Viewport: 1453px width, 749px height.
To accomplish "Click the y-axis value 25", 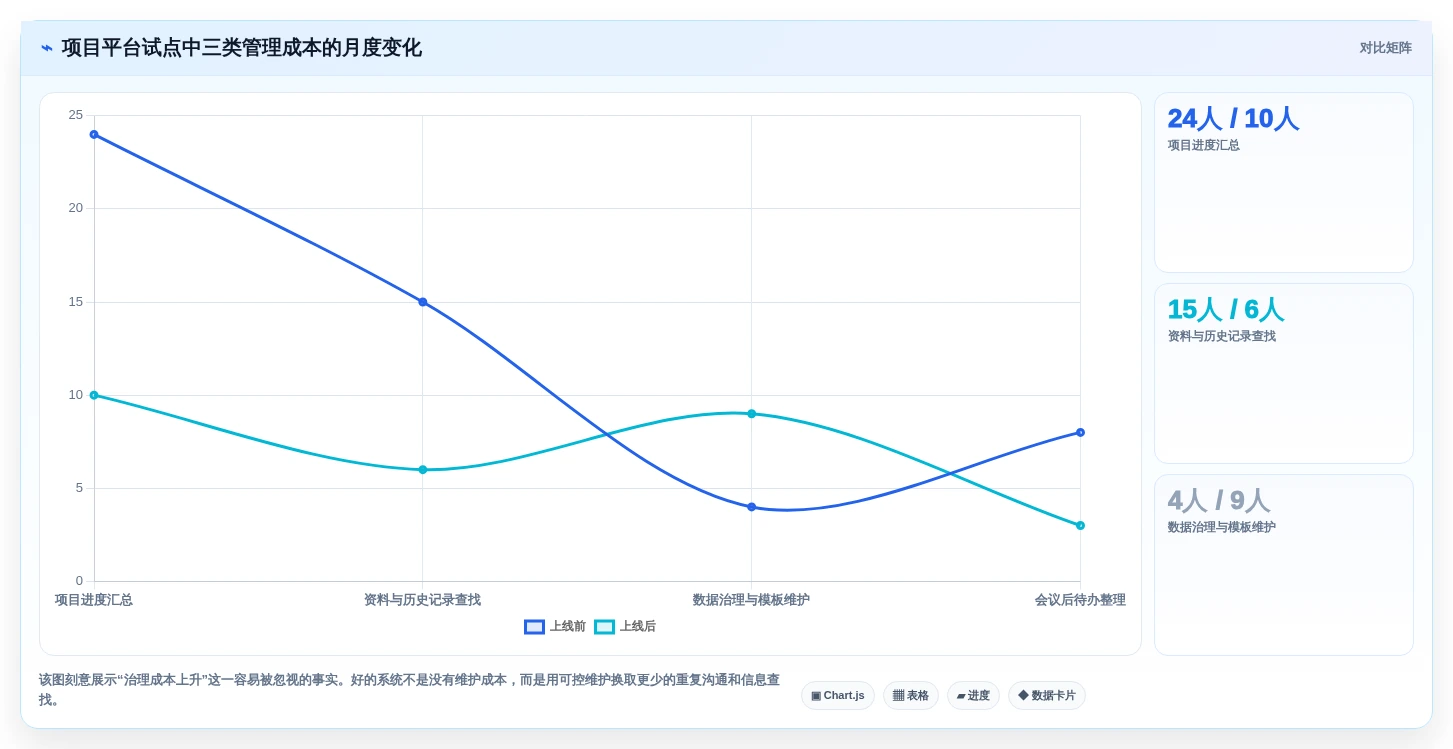I will (x=76, y=115).
